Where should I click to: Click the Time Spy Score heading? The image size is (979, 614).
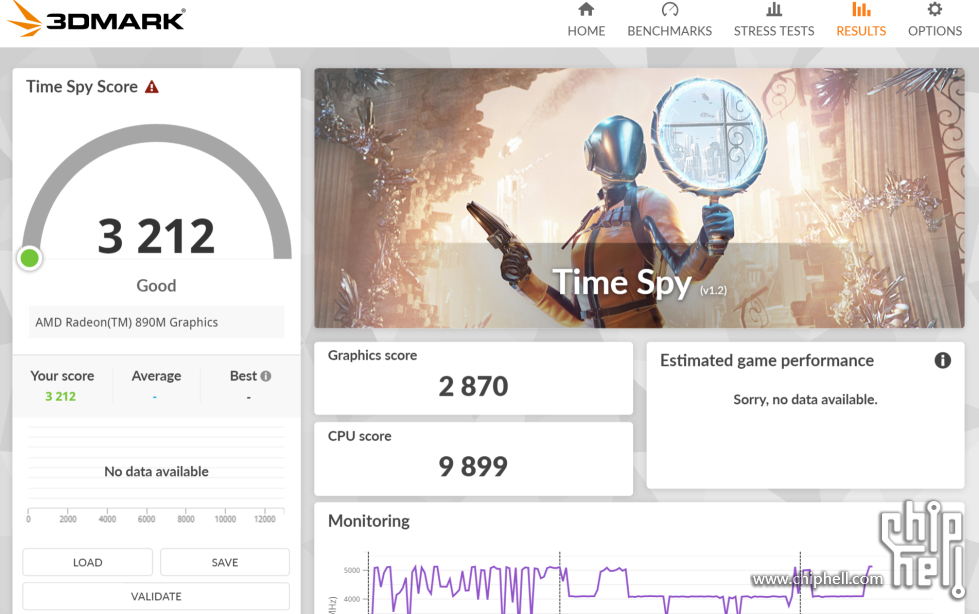pos(82,87)
